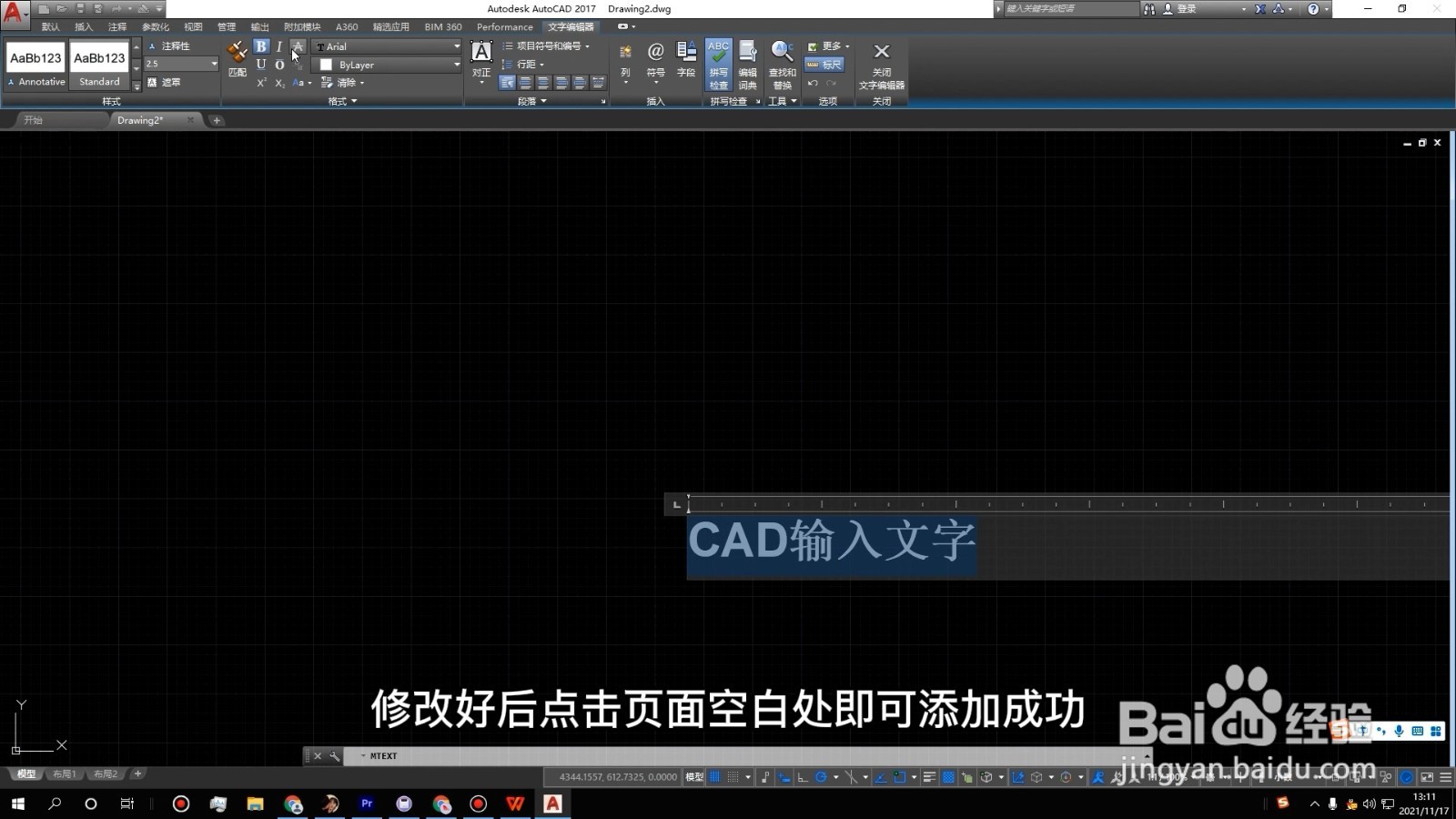Viewport: 1456px width, 819px height.
Task: Open Bullets and Numbering (项目符号和编号) dropdown
Action: point(546,45)
